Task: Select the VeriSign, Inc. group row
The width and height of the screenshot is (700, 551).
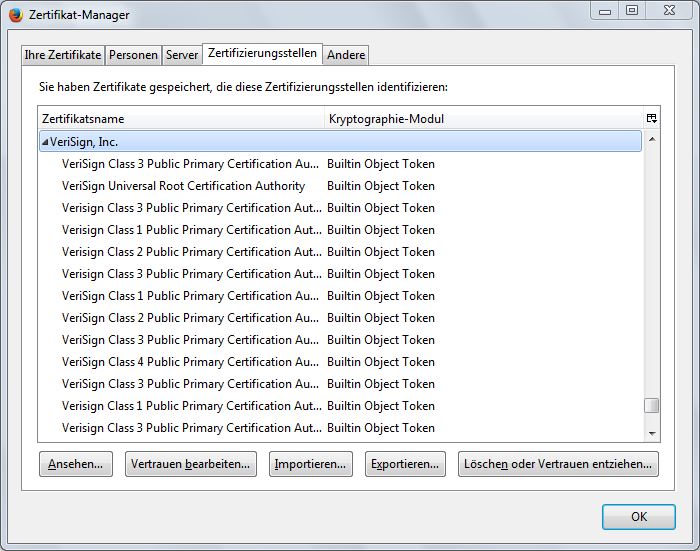Action: [x=340, y=142]
